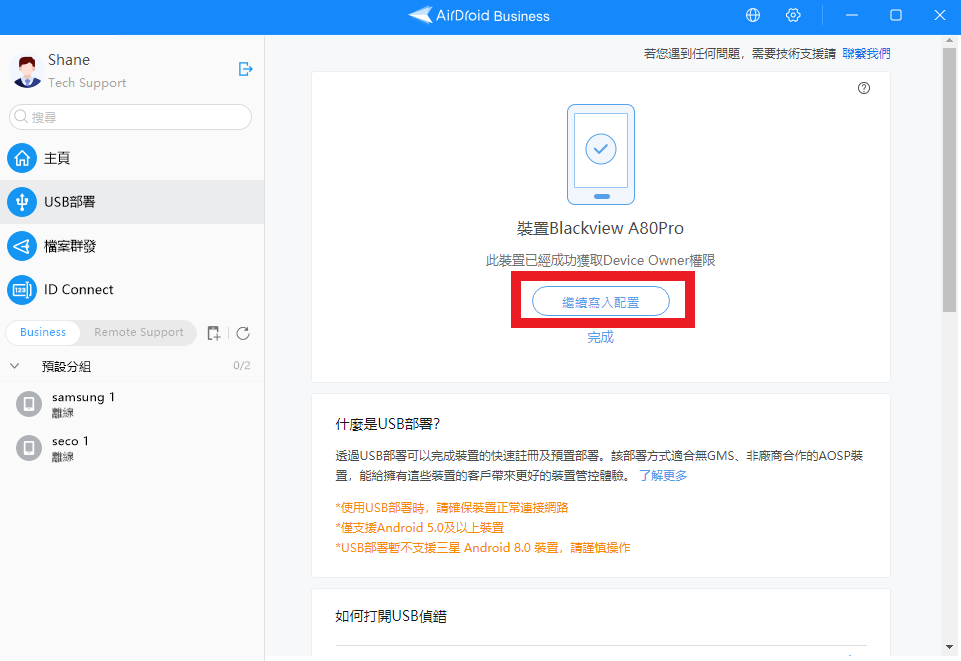Screen dimensions: 961x661
Task: Click the paper plane icon for 檔案群發
Action: [x=22, y=246]
